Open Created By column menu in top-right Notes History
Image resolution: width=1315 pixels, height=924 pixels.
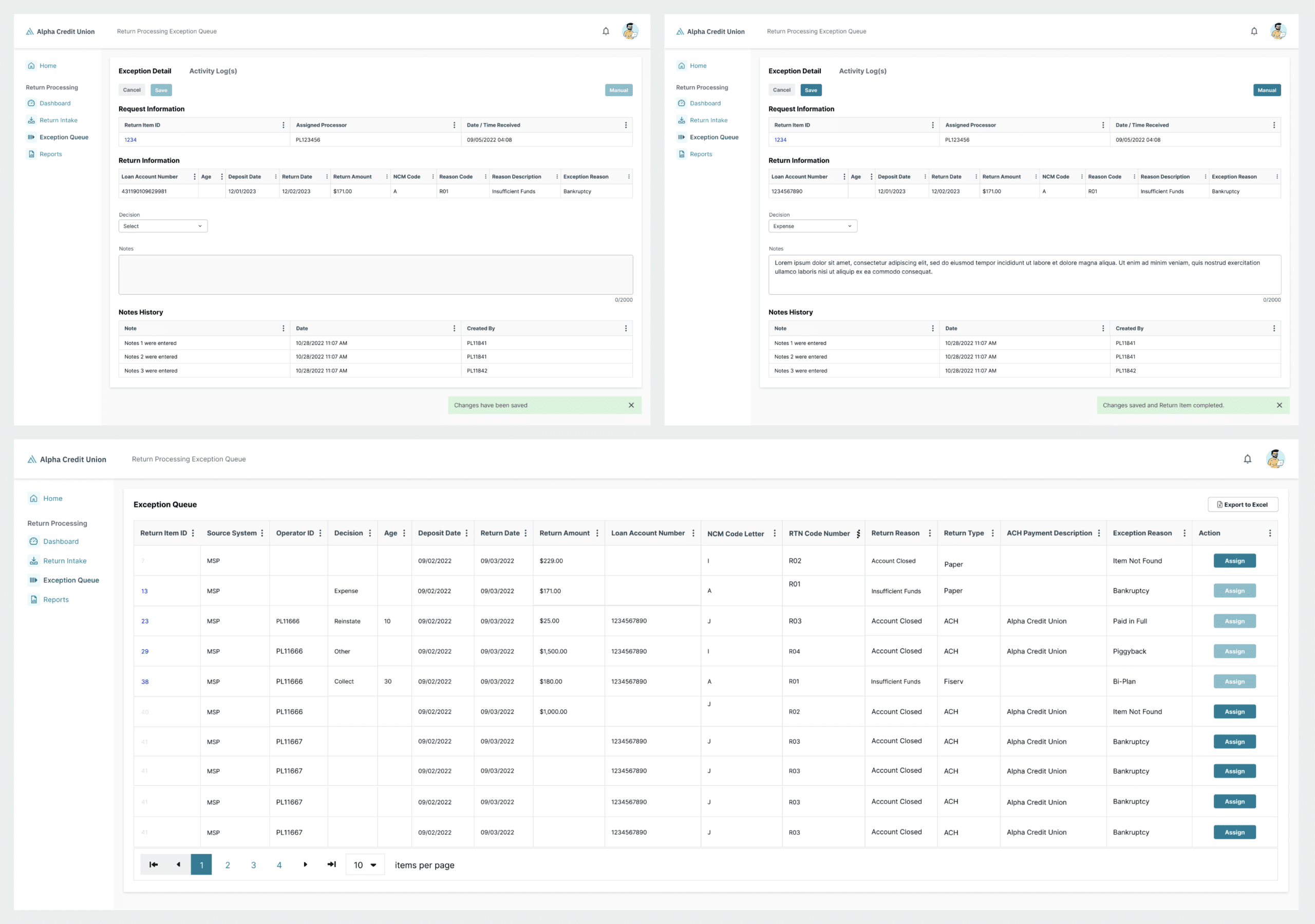[x=1274, y=329]
